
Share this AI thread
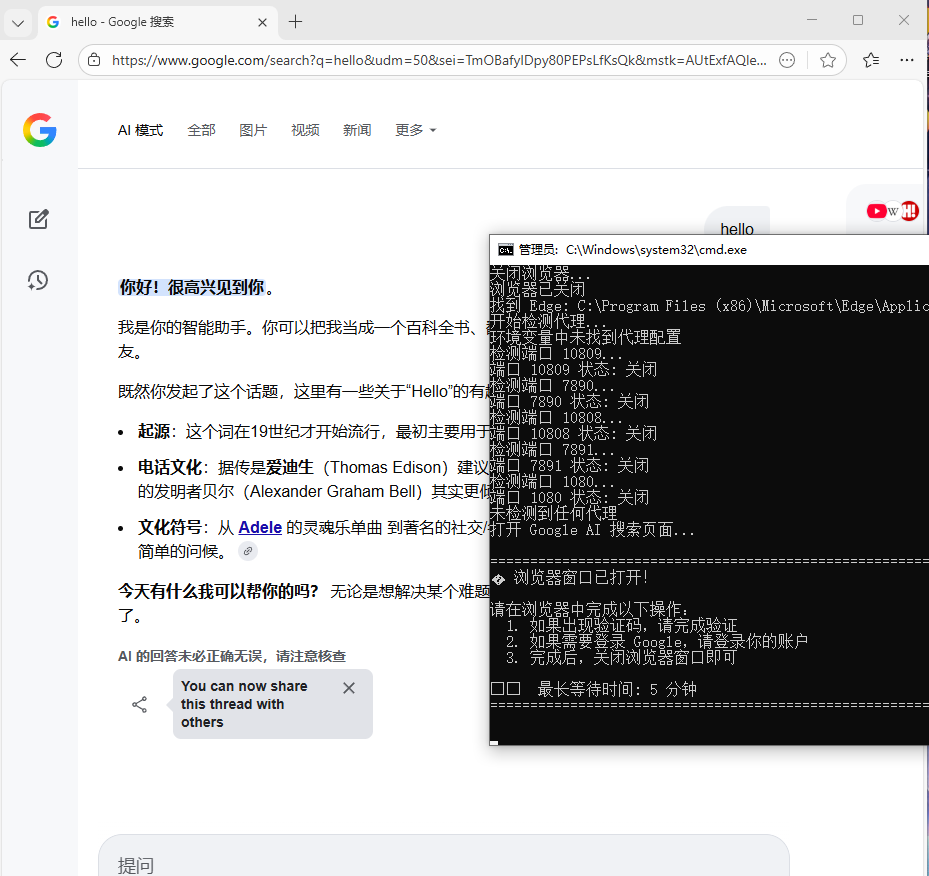139,704
